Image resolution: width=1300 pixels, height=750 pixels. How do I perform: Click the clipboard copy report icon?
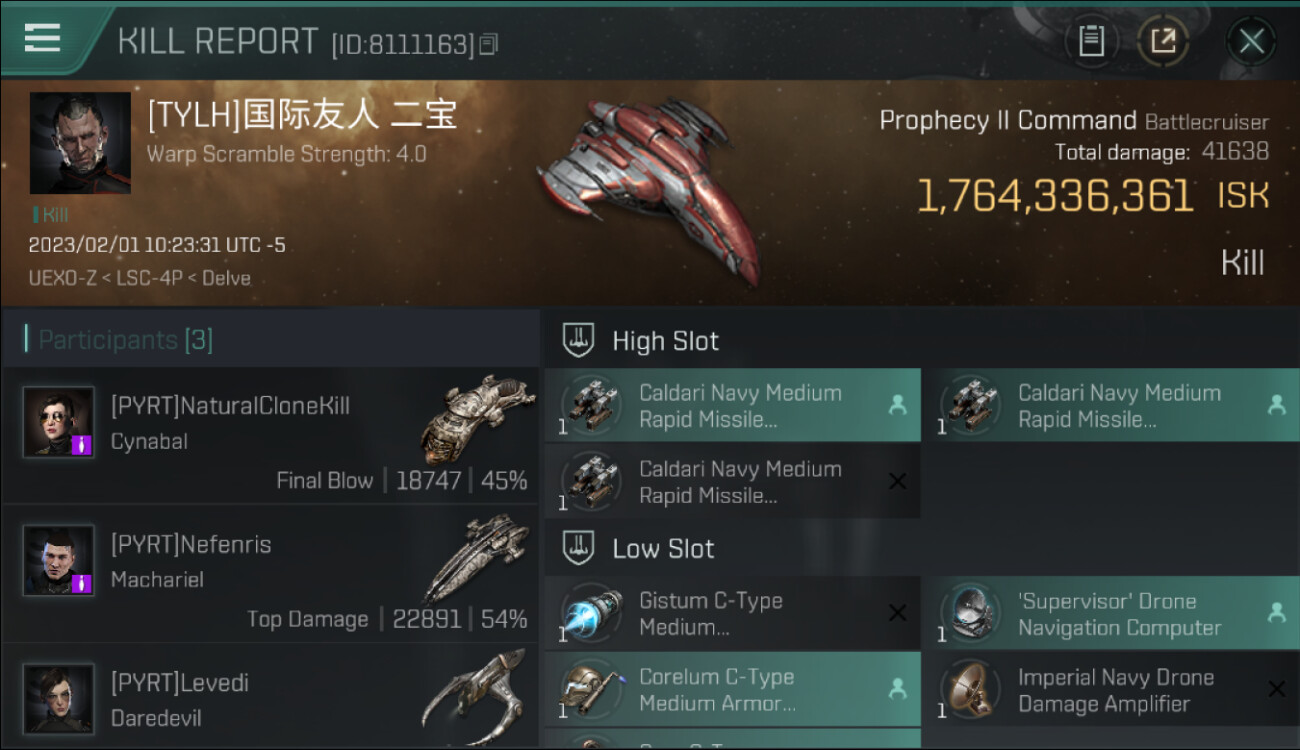click(x=1091, y=41)
